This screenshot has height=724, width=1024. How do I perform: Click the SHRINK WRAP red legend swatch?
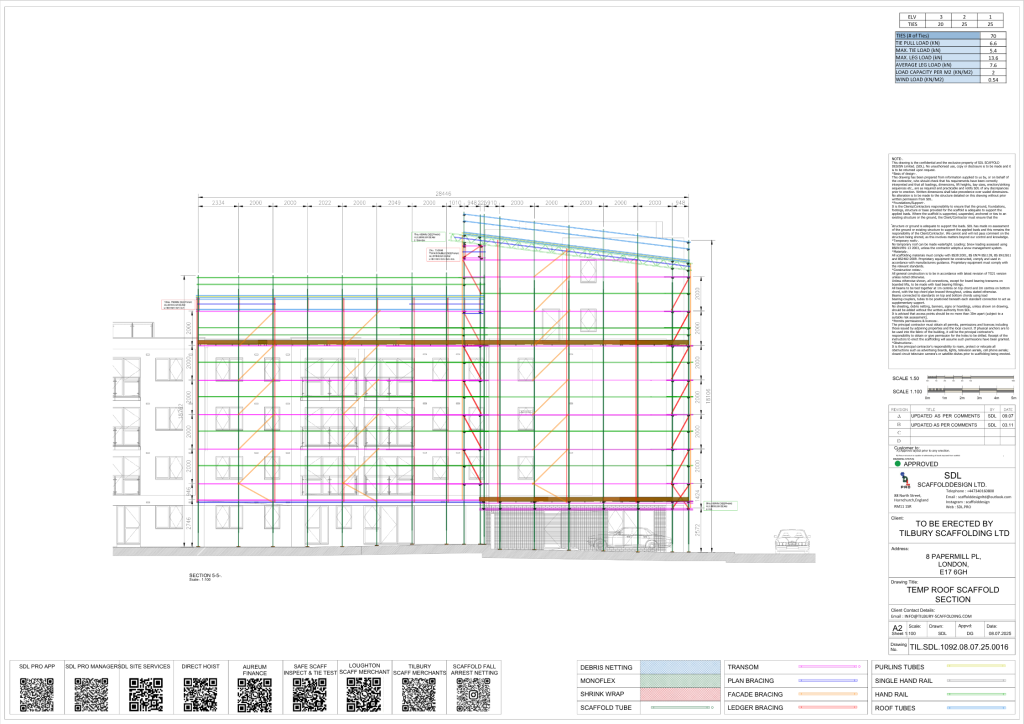[679, 694]
